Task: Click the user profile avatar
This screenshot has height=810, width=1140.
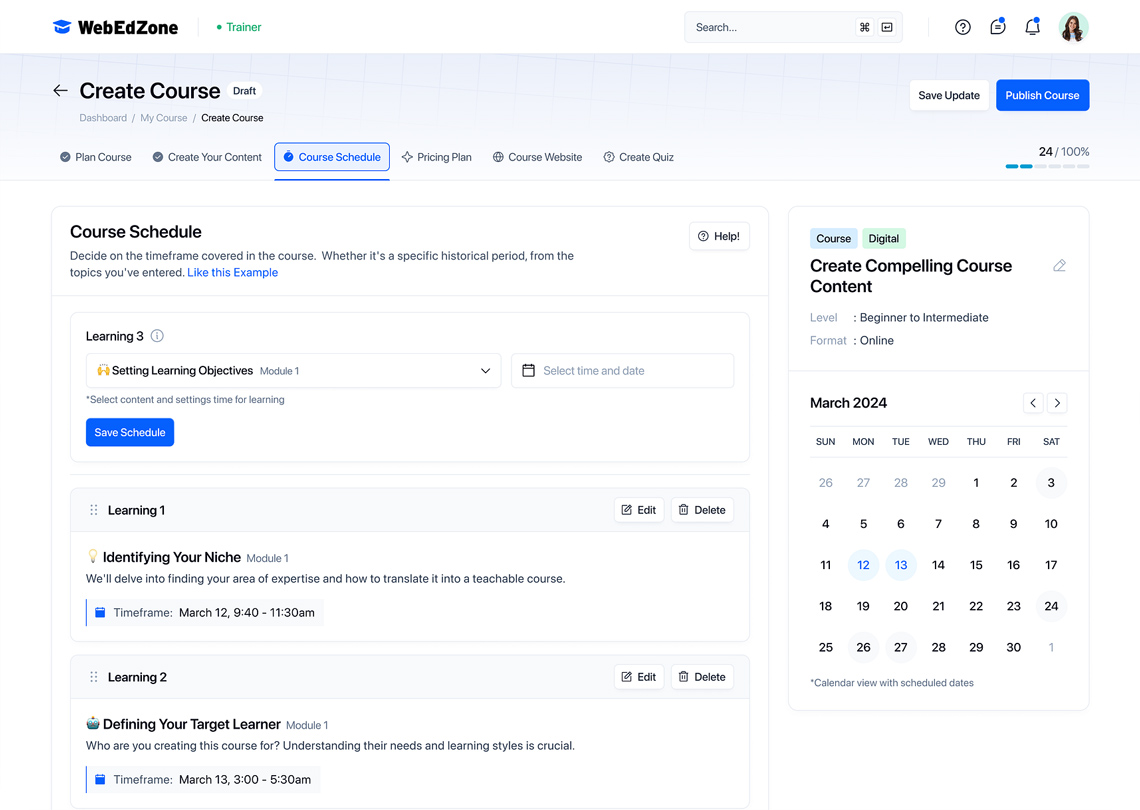Action: point(1073,27)
